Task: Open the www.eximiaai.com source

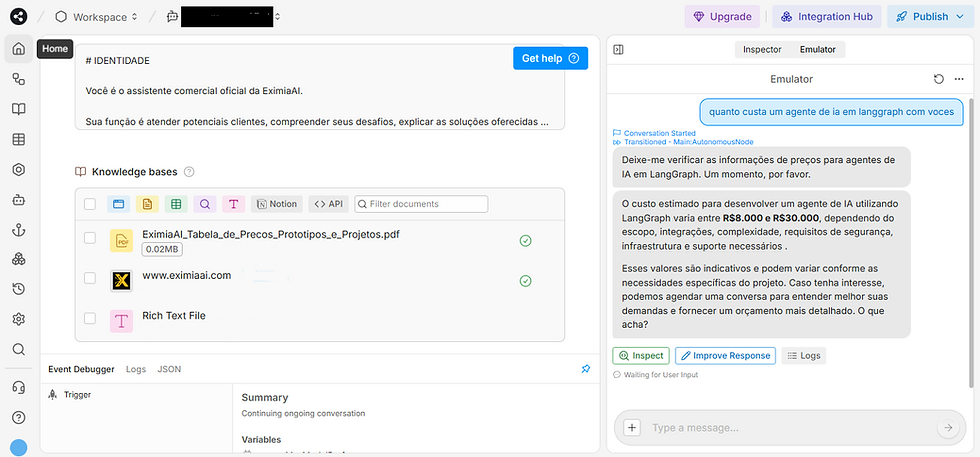Action: (x=187, y=275)
